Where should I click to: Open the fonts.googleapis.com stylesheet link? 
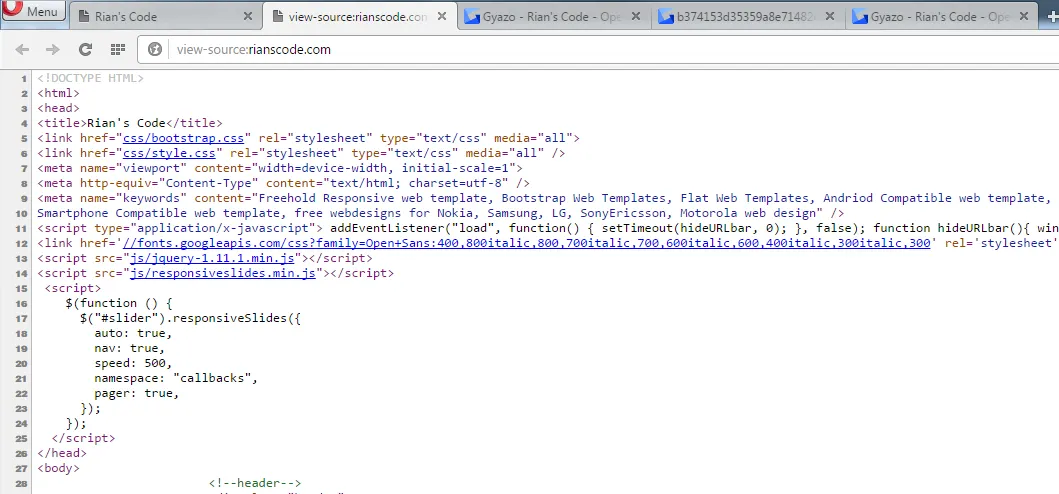[x=526, y=243]
